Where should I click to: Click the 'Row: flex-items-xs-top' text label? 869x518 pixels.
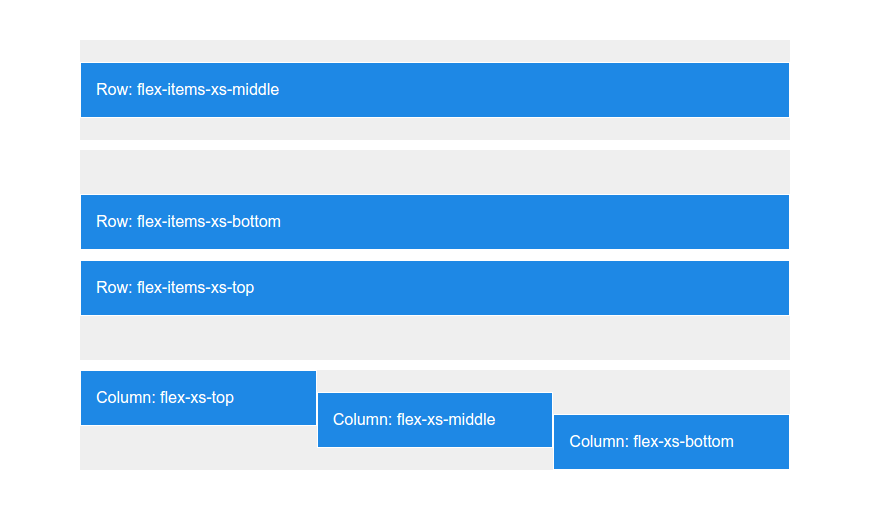coord(175,288)
